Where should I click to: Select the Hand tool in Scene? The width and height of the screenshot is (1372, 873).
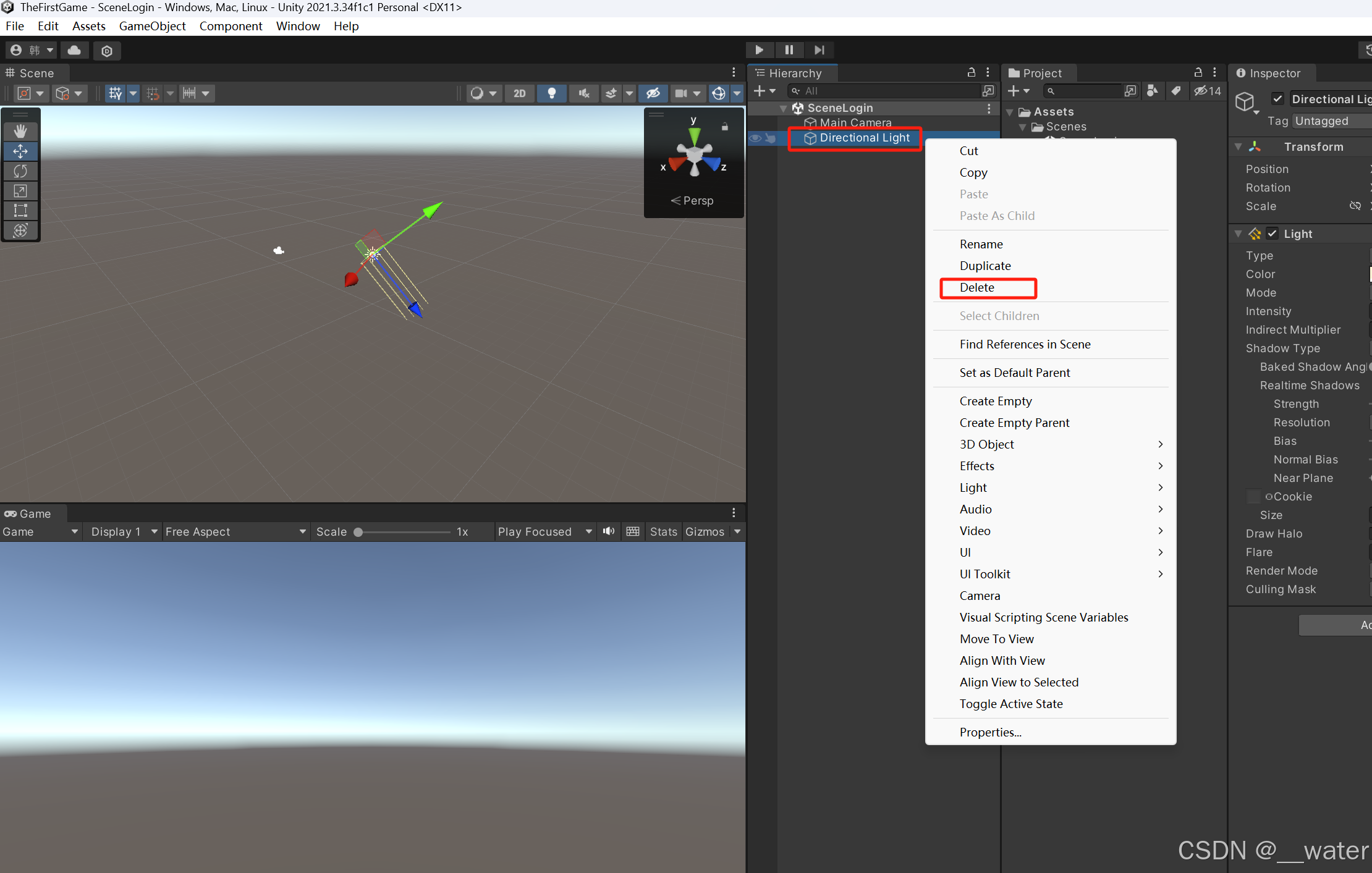click(x=20, y=131)
